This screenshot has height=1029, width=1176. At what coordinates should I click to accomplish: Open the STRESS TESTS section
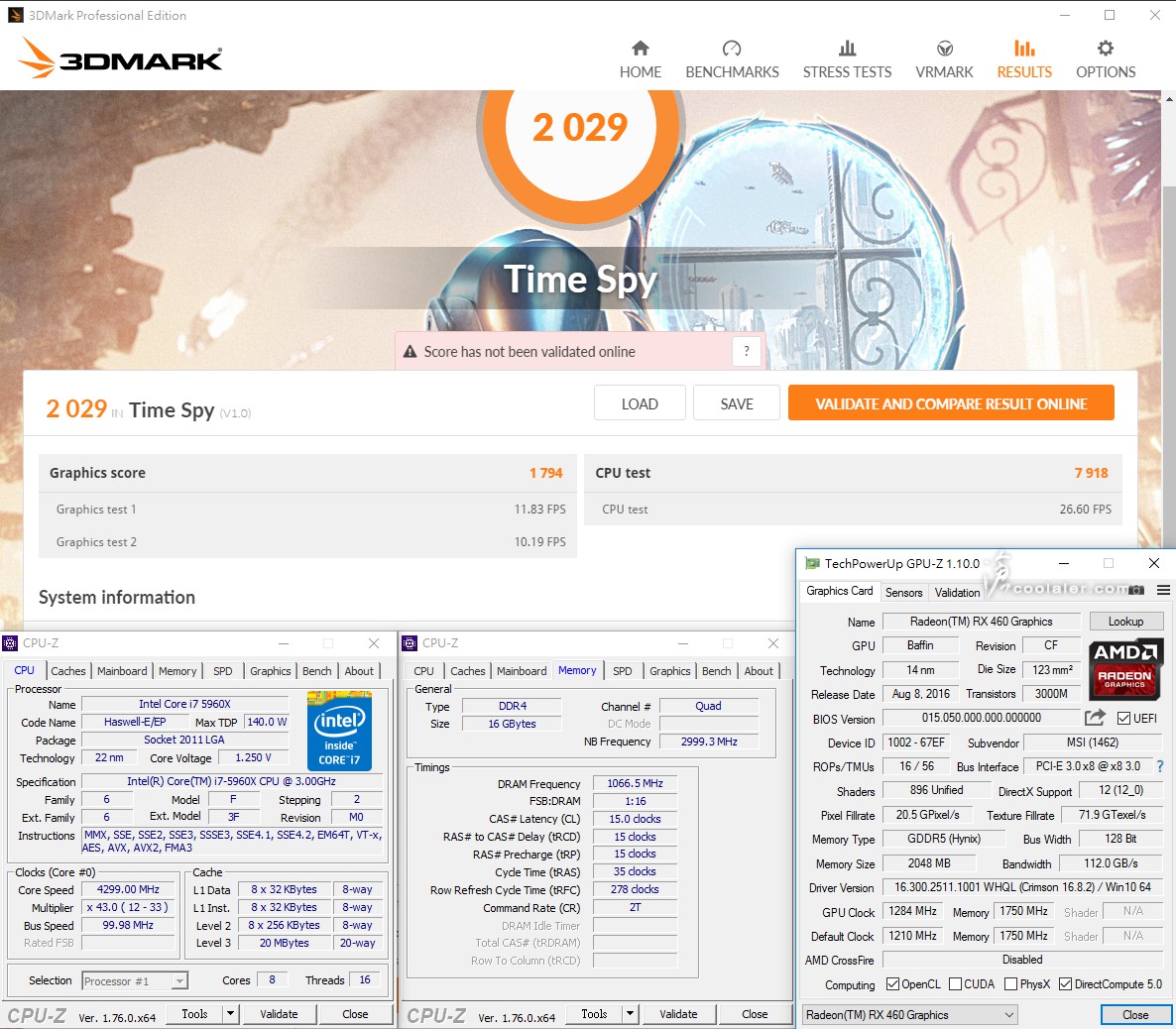coord(847,60)
